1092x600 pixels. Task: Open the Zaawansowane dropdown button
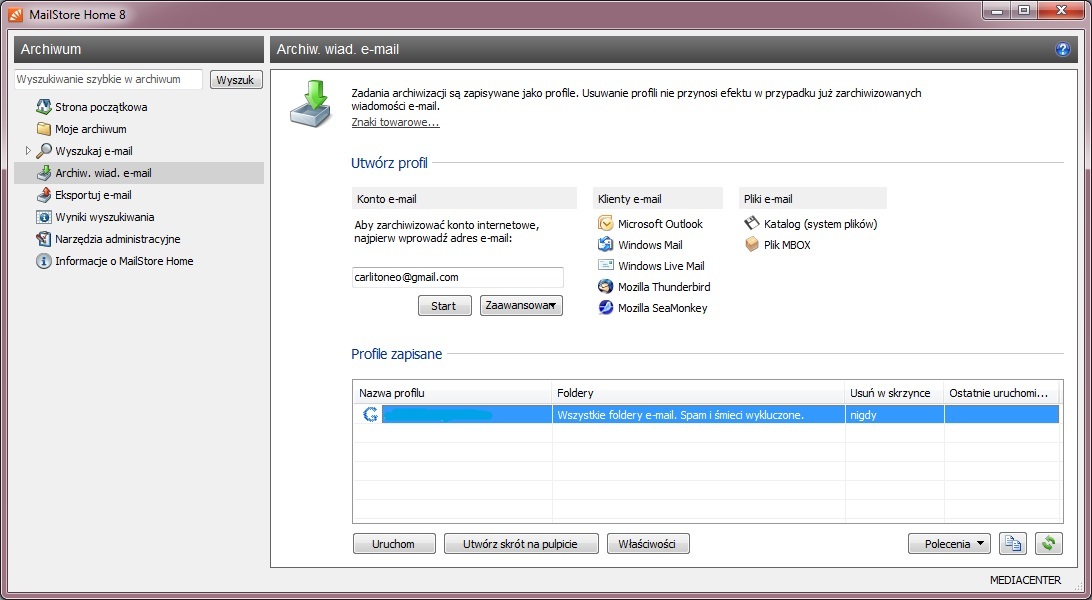click(x=521, y=306)
